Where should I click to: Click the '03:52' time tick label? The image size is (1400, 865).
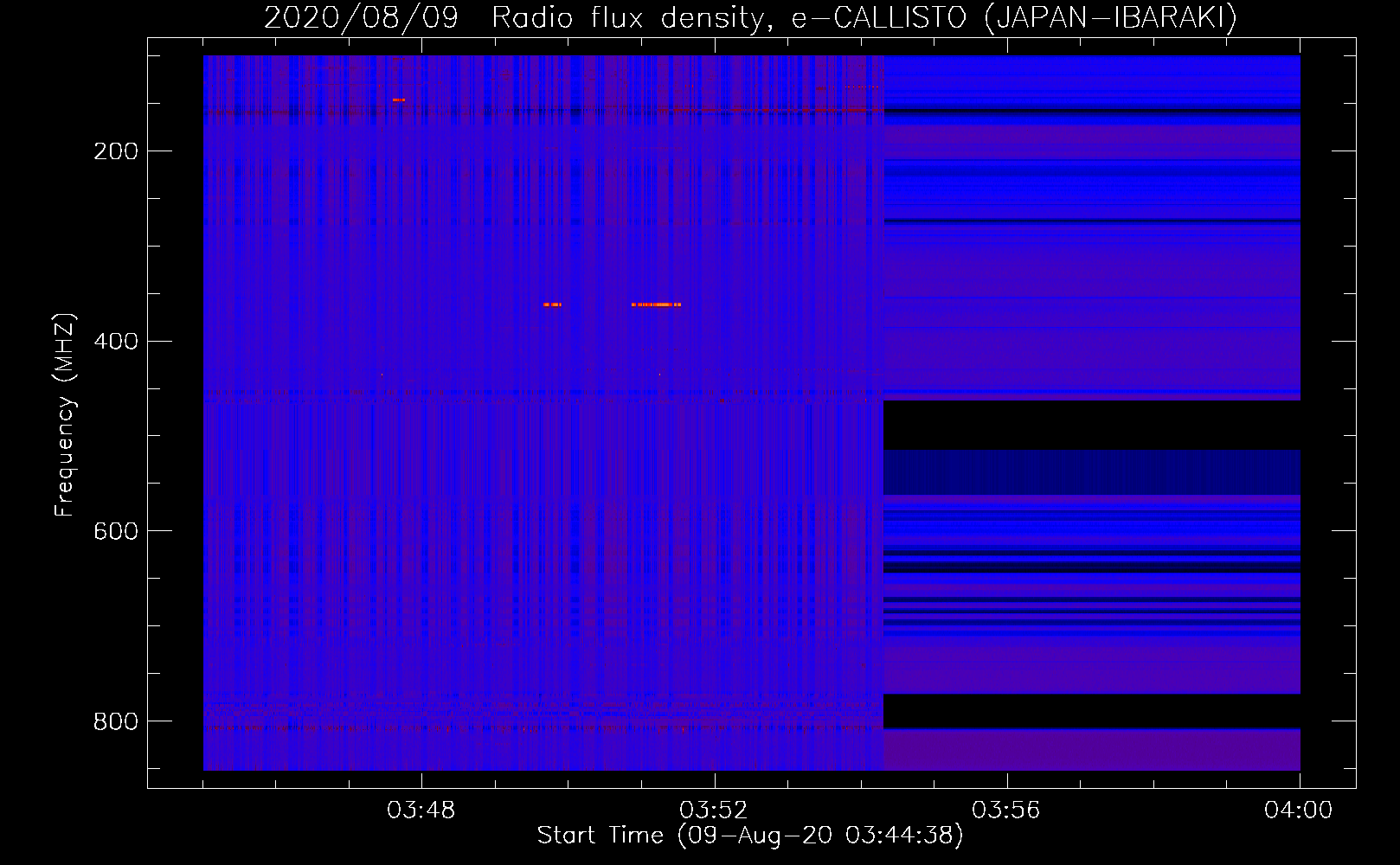(714, 811)
